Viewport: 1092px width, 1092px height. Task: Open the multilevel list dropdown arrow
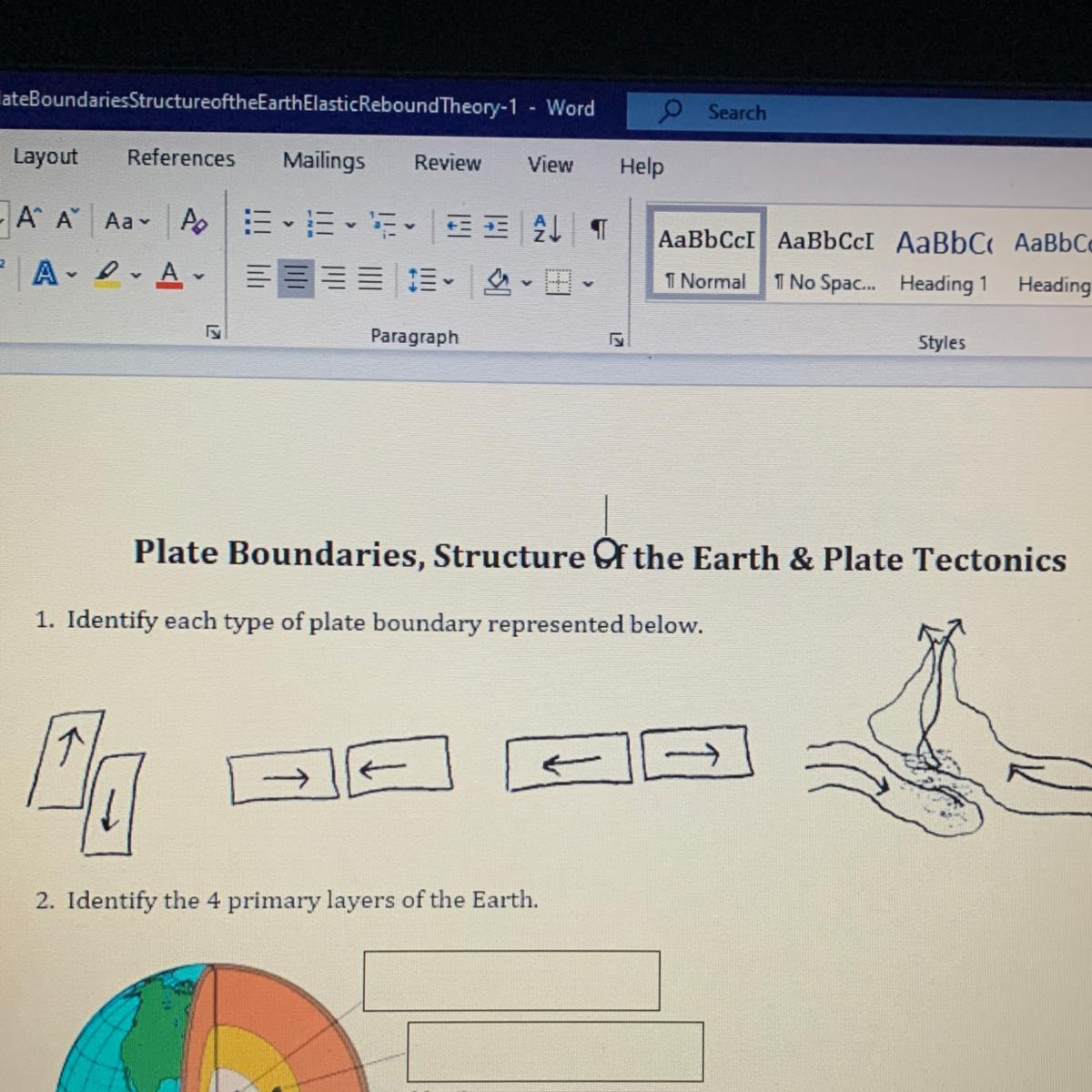click(x=409, y=226)
